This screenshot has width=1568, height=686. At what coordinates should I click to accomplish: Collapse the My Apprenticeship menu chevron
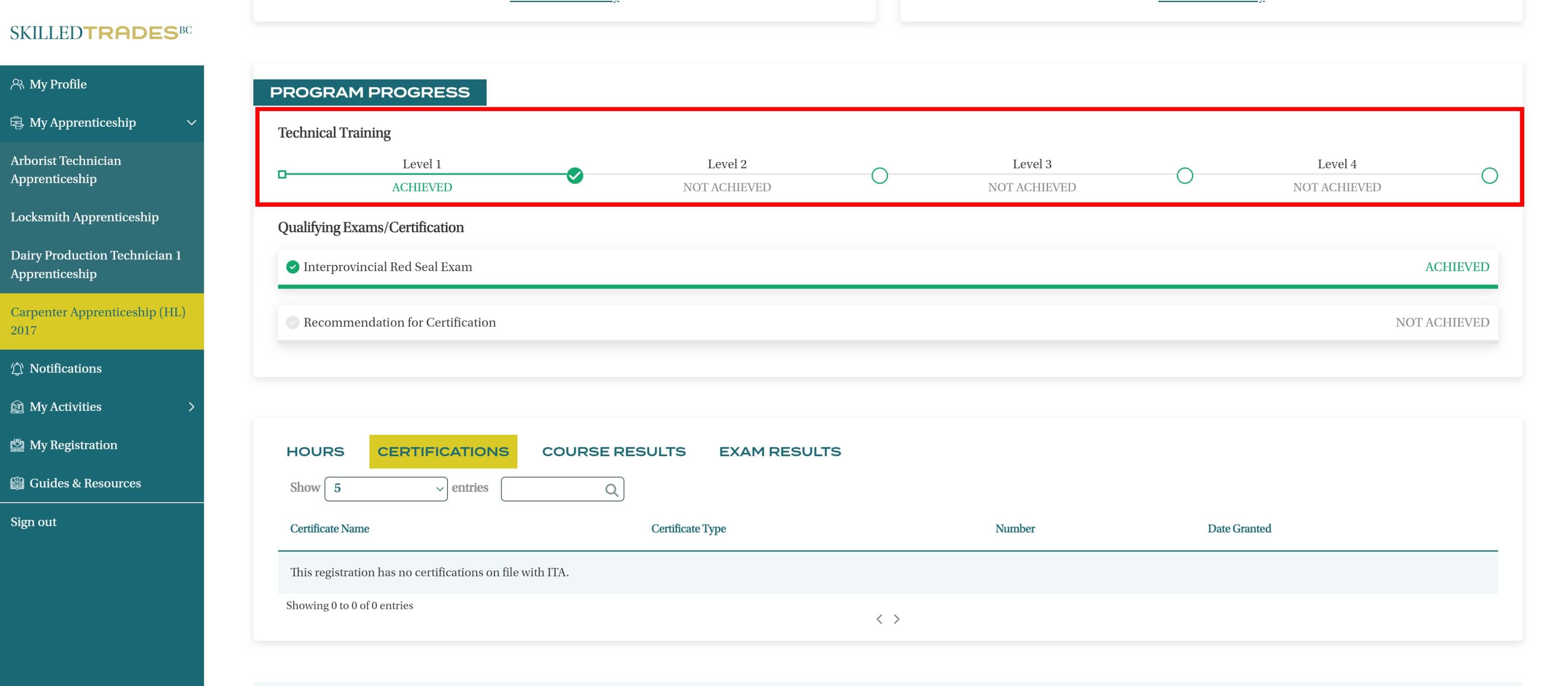click(x=191, y=122)
